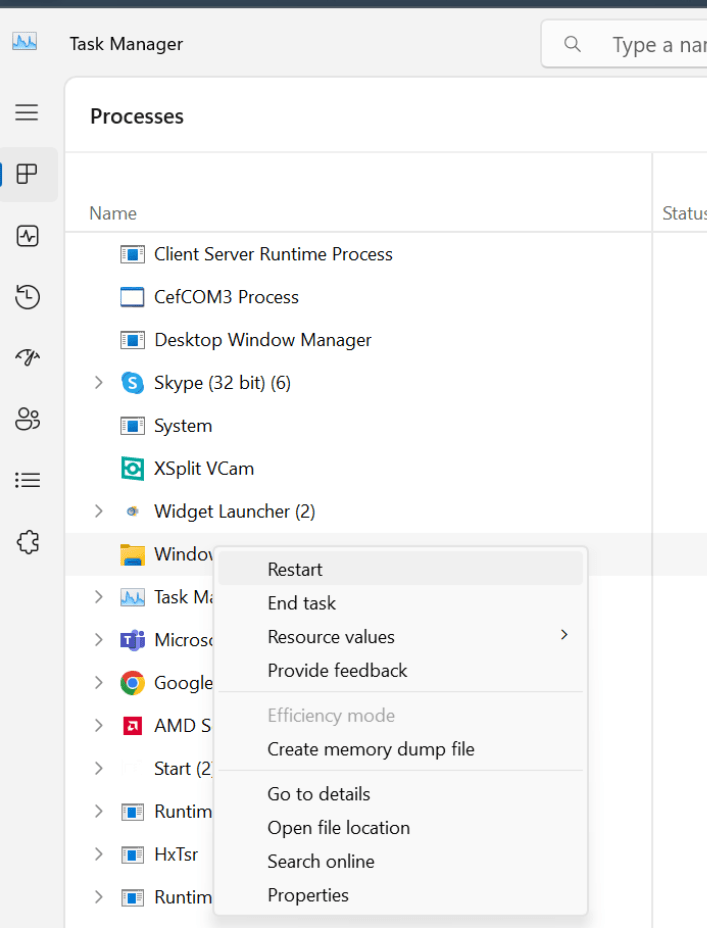Choose Restart from the context menu
Viewport: 707px width, 928px height.
[401, 569]
